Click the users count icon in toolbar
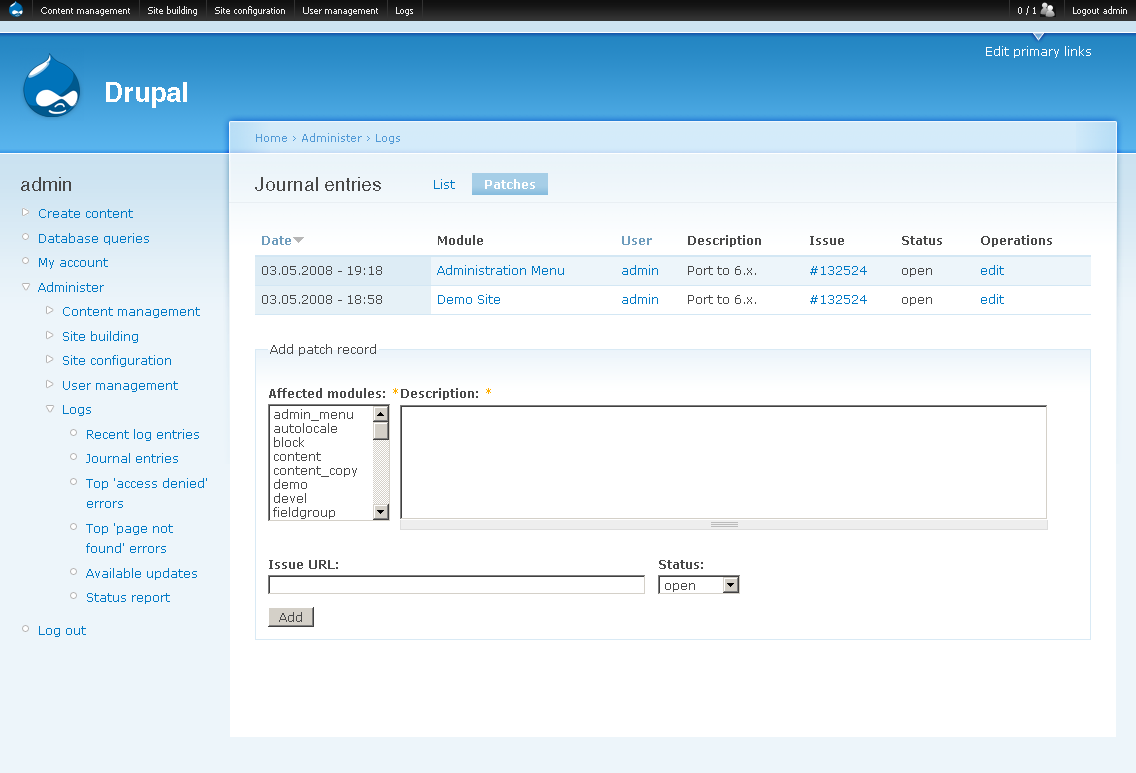The image size is (1136, 773). pyautogui.click(x=1047, y=10)
